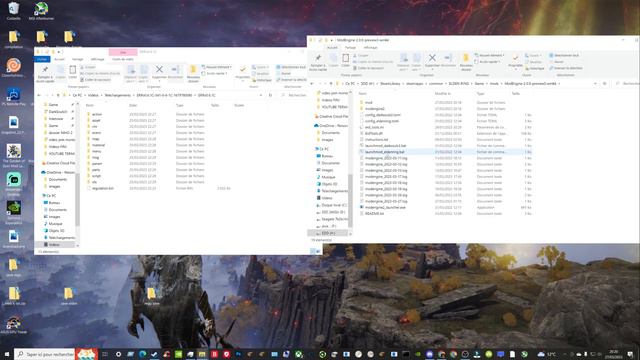Click back arrow in left Explorer window

39,95
